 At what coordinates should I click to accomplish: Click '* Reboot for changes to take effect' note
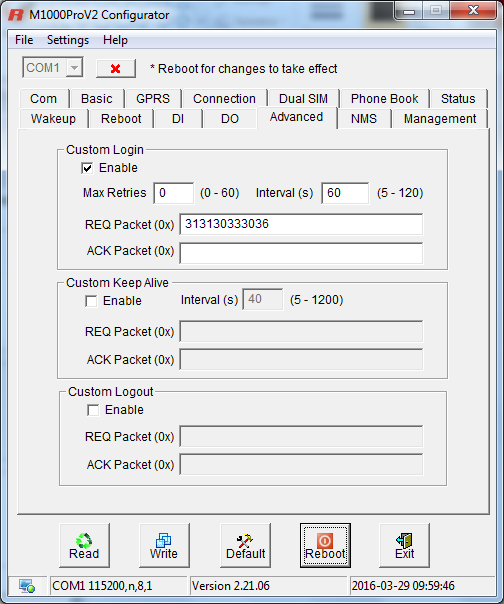[x=244, y=69]
